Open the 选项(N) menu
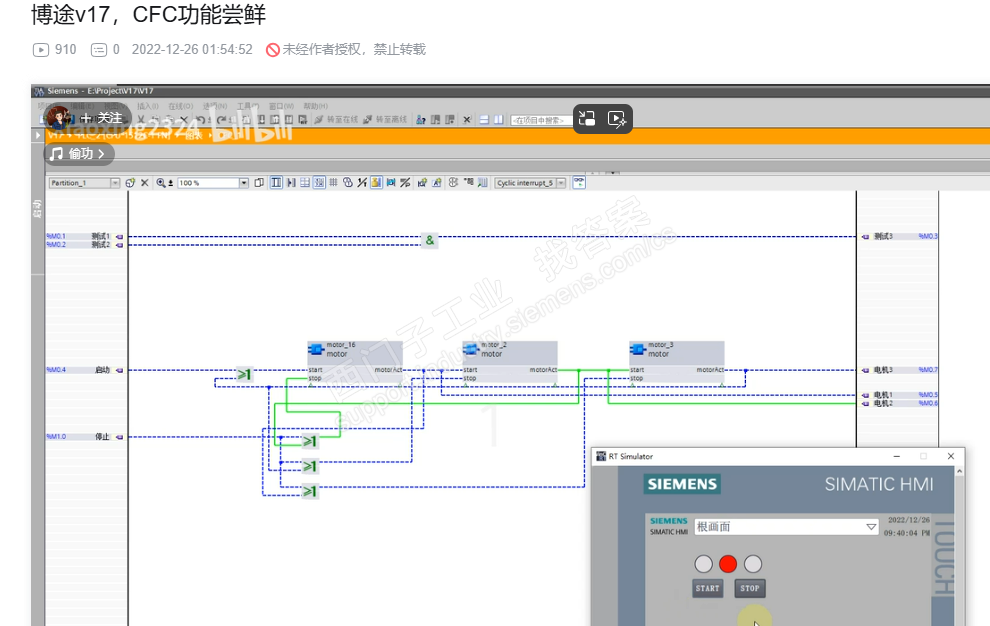 point(215,106)
